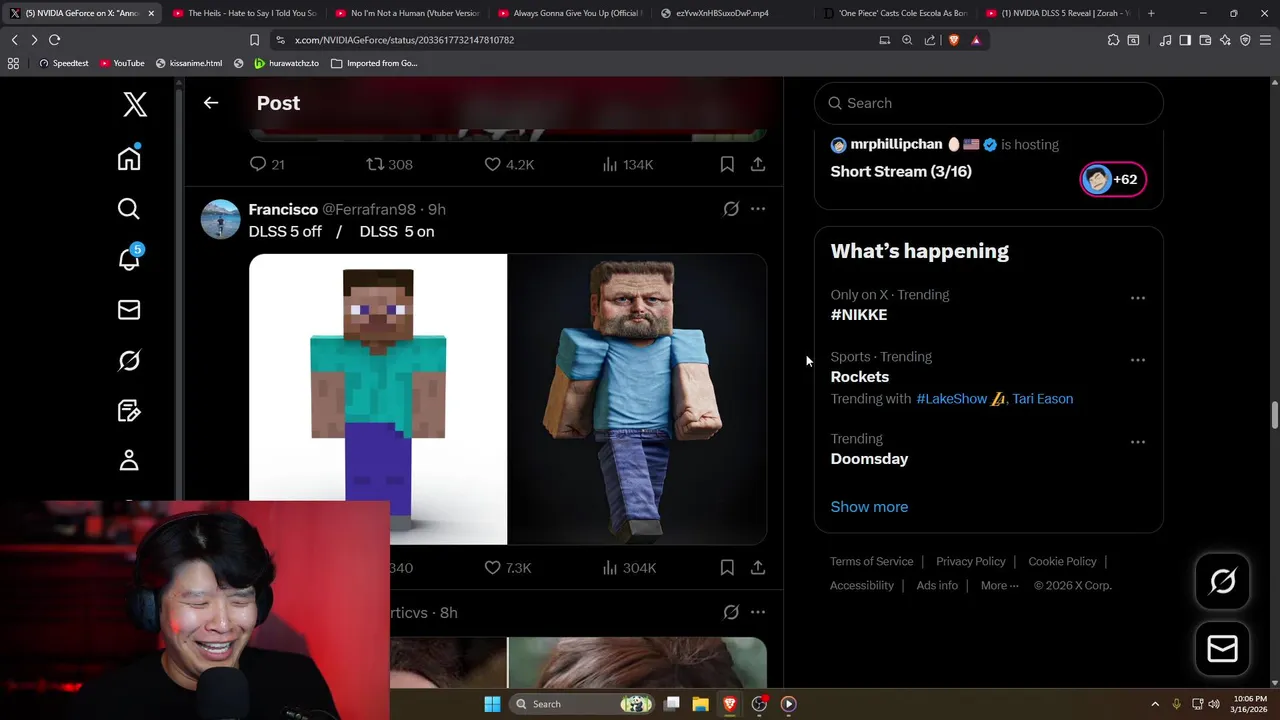The height and width of the screenshot is (720, 1280).
Task: Open Terms of Service link
Action: 871,561
